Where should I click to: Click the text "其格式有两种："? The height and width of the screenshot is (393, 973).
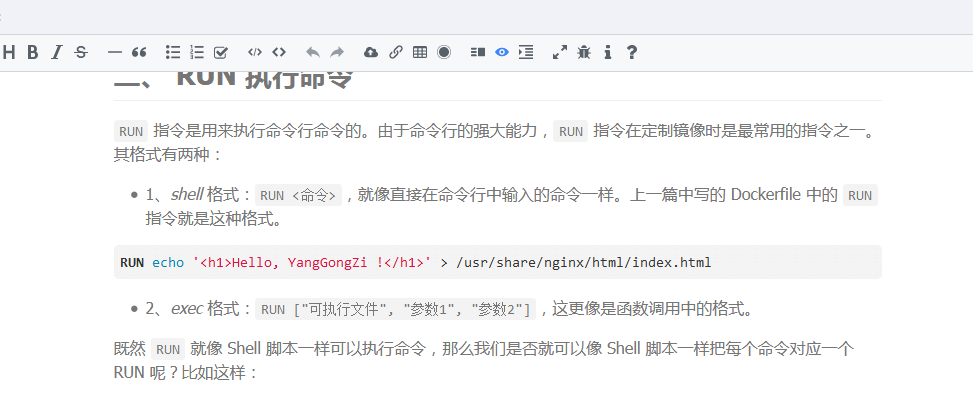point(168,154)
